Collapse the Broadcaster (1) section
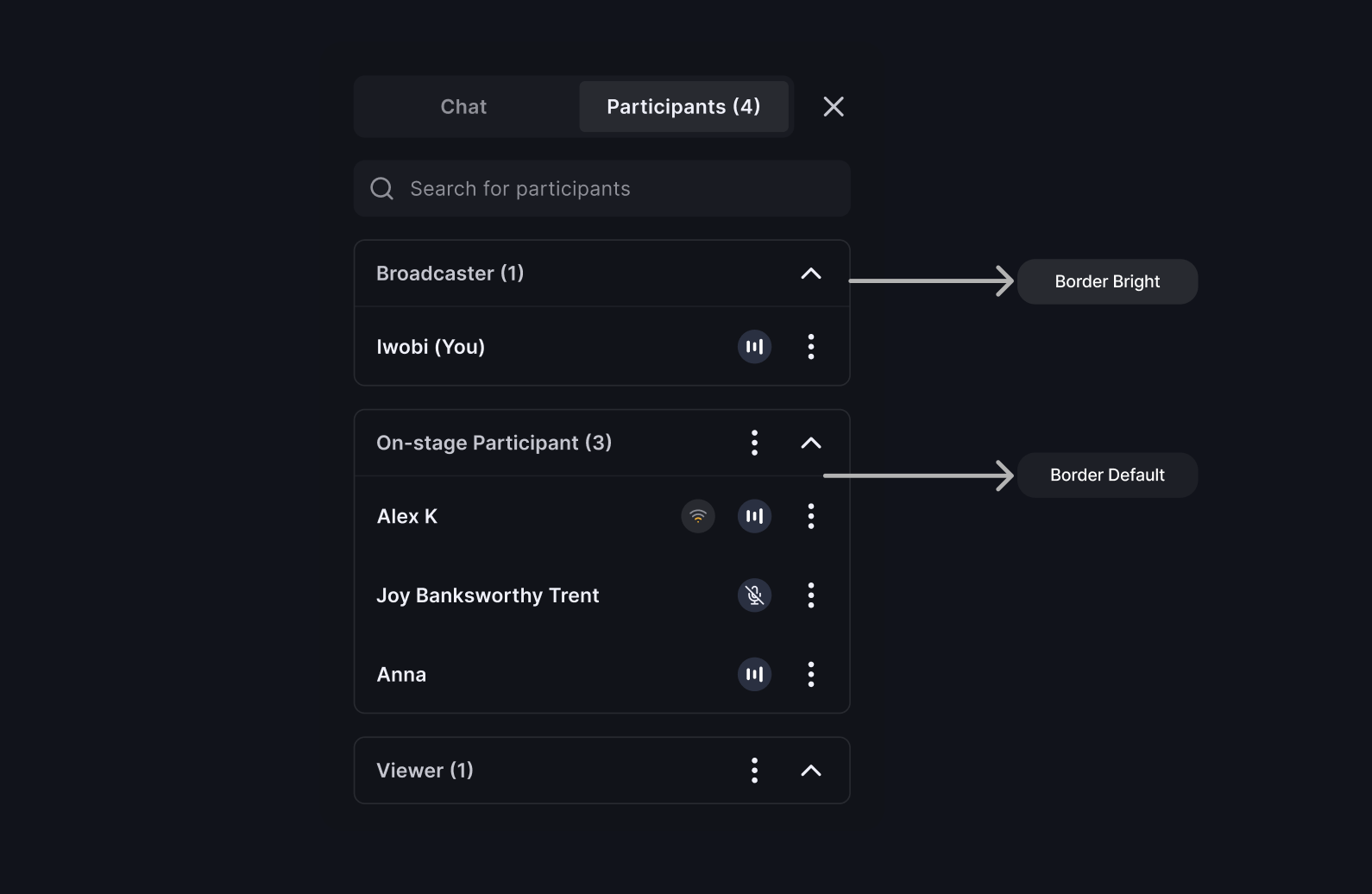Image resolution: width=1372 pixels, height=894 pixels. [x=811, y=274]
